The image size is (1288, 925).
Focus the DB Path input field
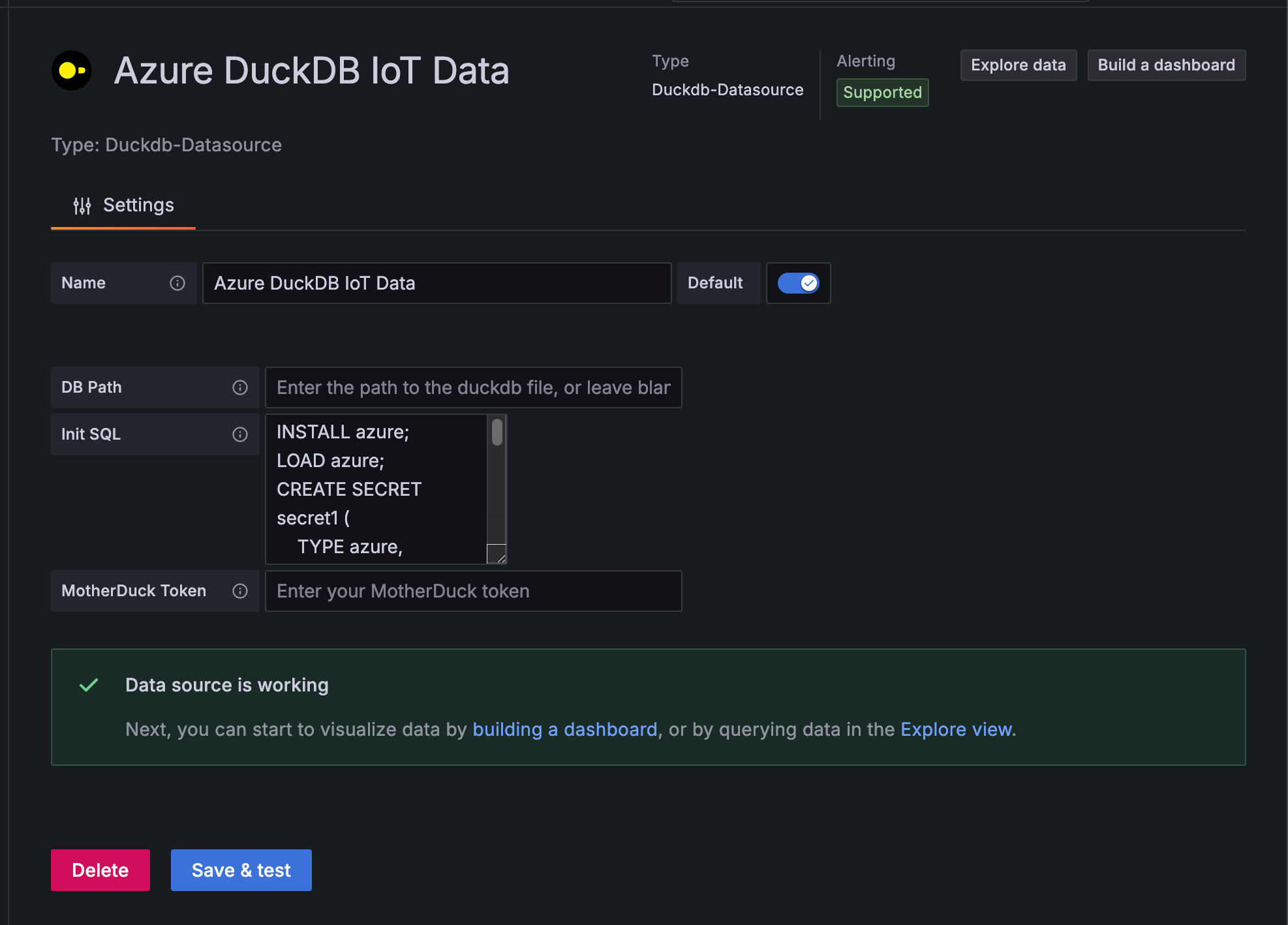474,387
